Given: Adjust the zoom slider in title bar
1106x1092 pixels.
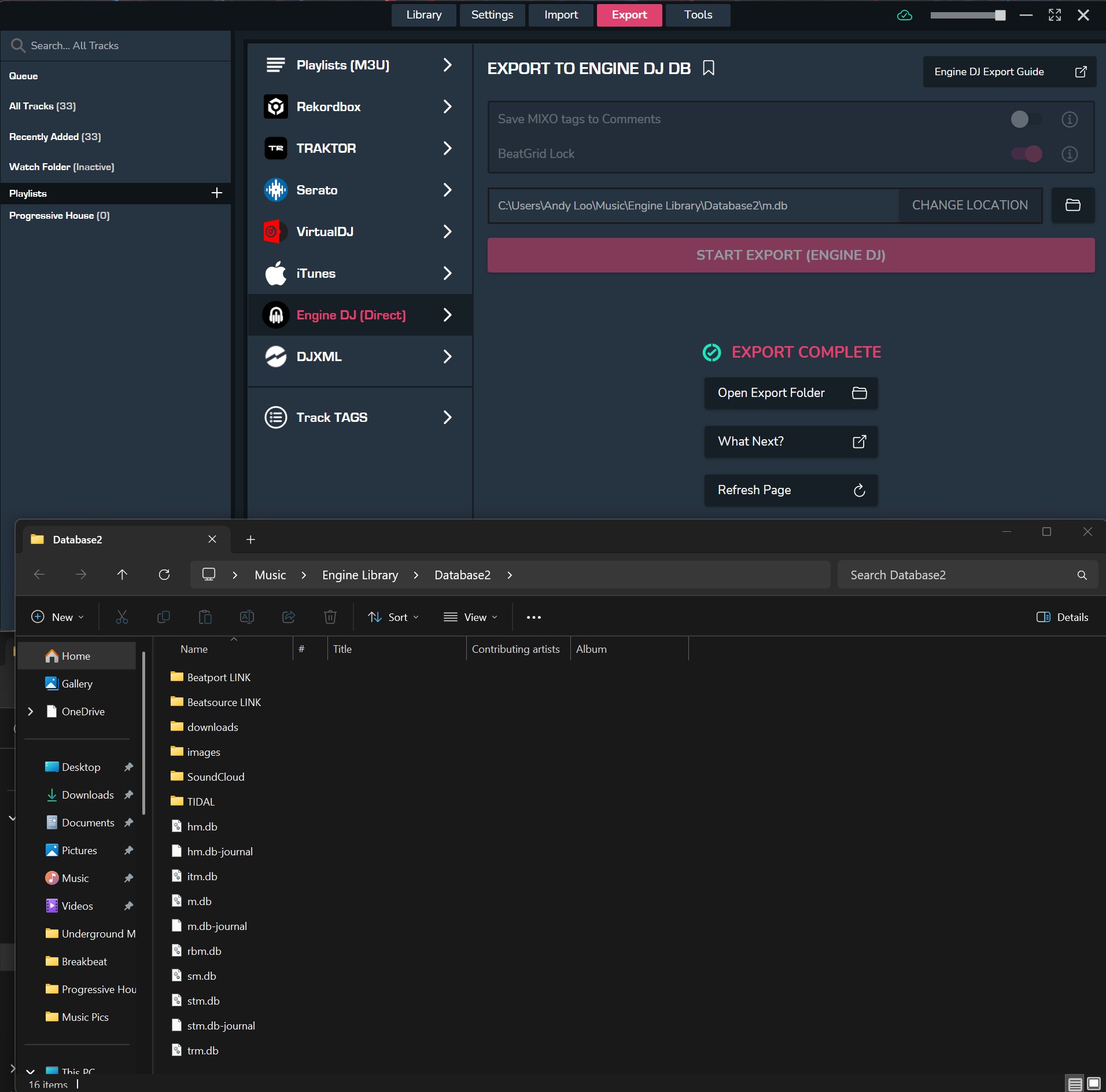Looking at the screenshot, I should (968, 16).
